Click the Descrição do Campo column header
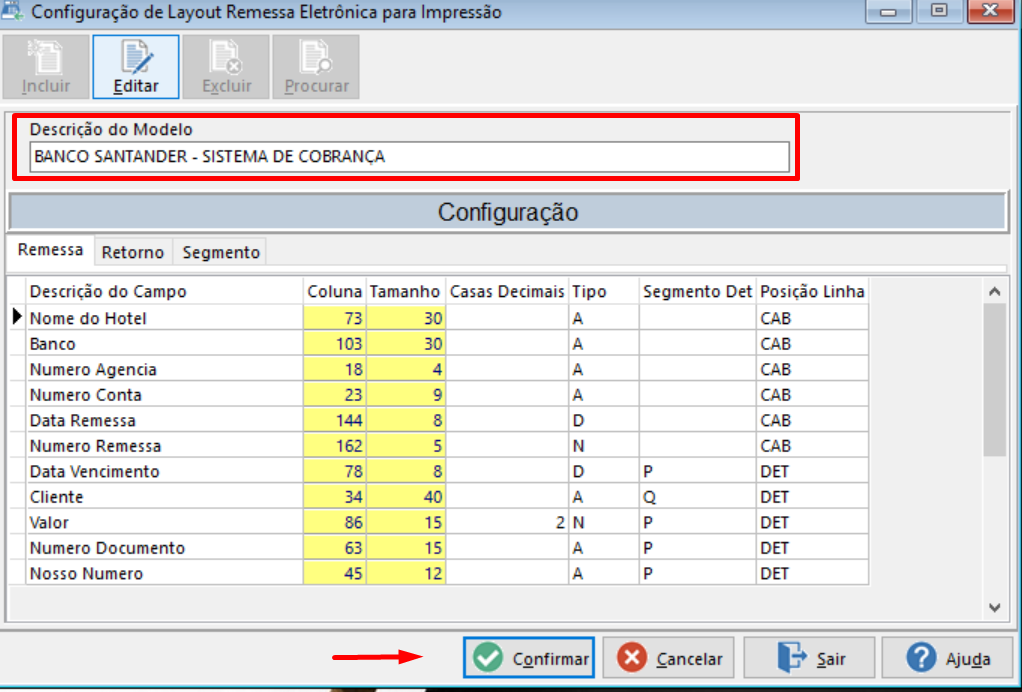The width and height of the screenshot is (1022, 692). pos(164,291)
